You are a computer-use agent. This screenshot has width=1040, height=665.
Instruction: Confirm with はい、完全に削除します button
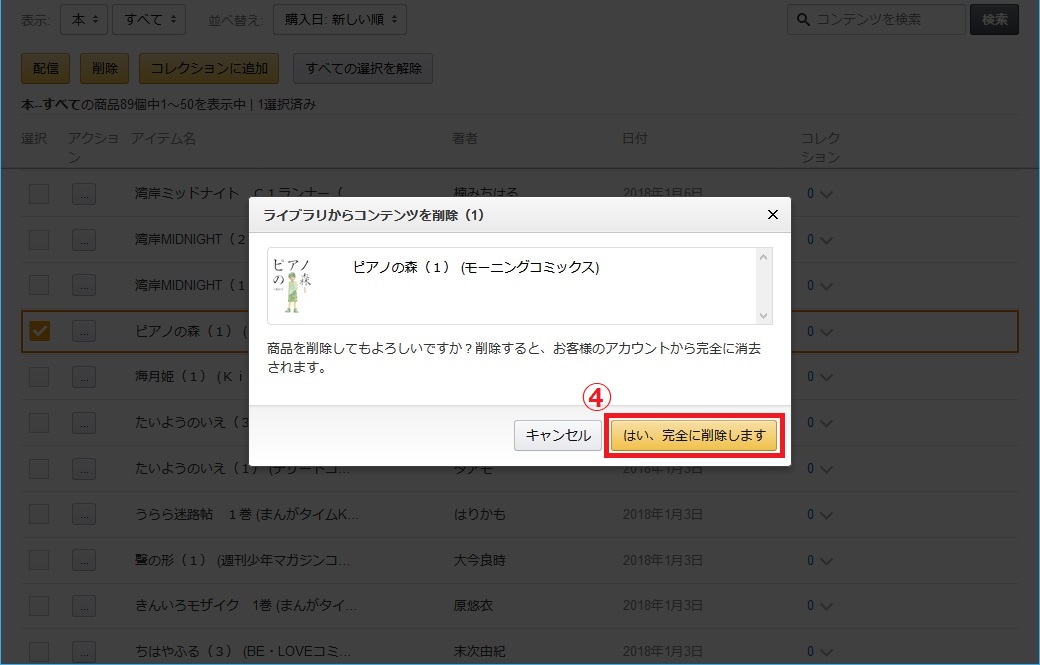click(x=694, y=436)
